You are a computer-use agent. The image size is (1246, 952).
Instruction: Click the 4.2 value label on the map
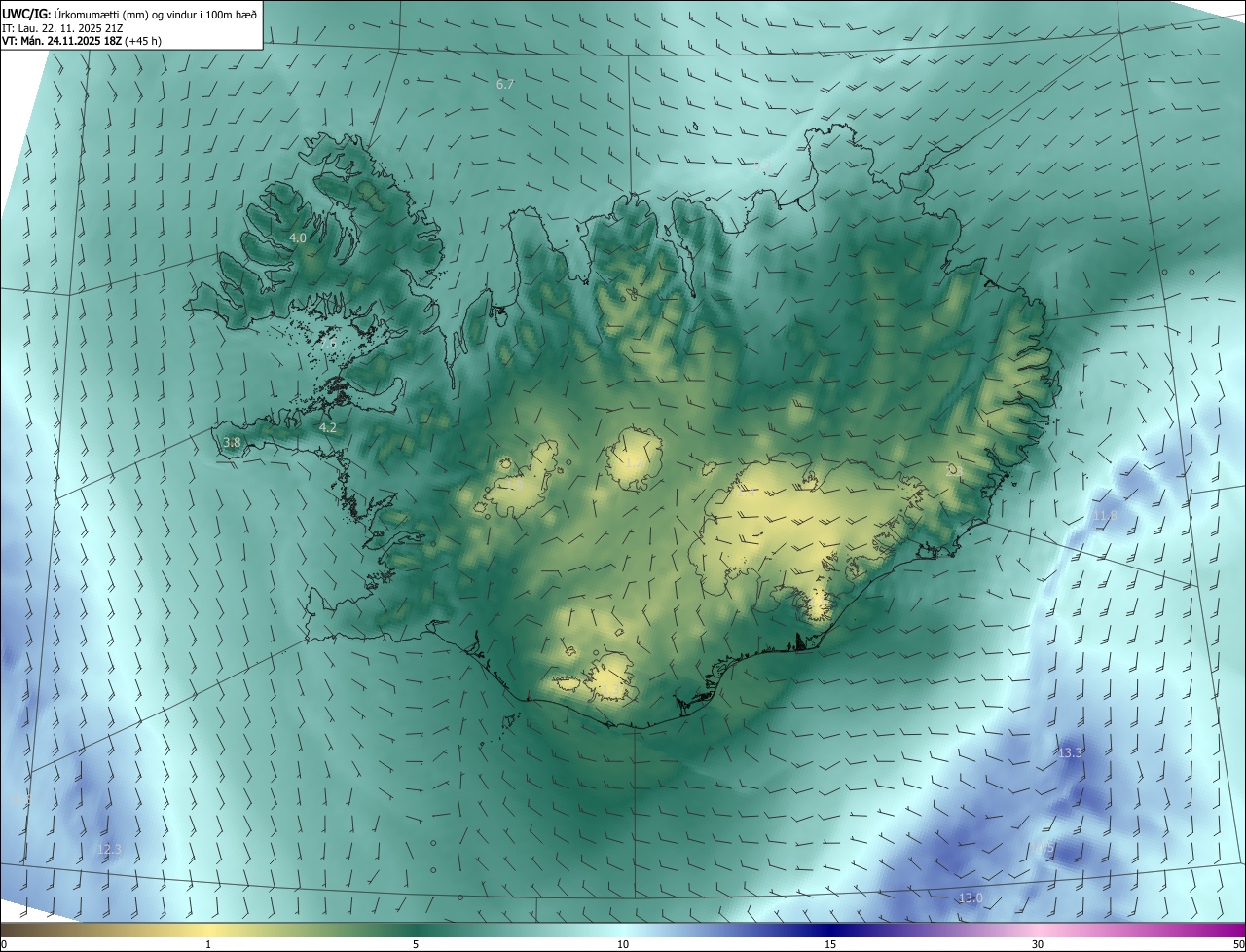click(x=328, y=427)
